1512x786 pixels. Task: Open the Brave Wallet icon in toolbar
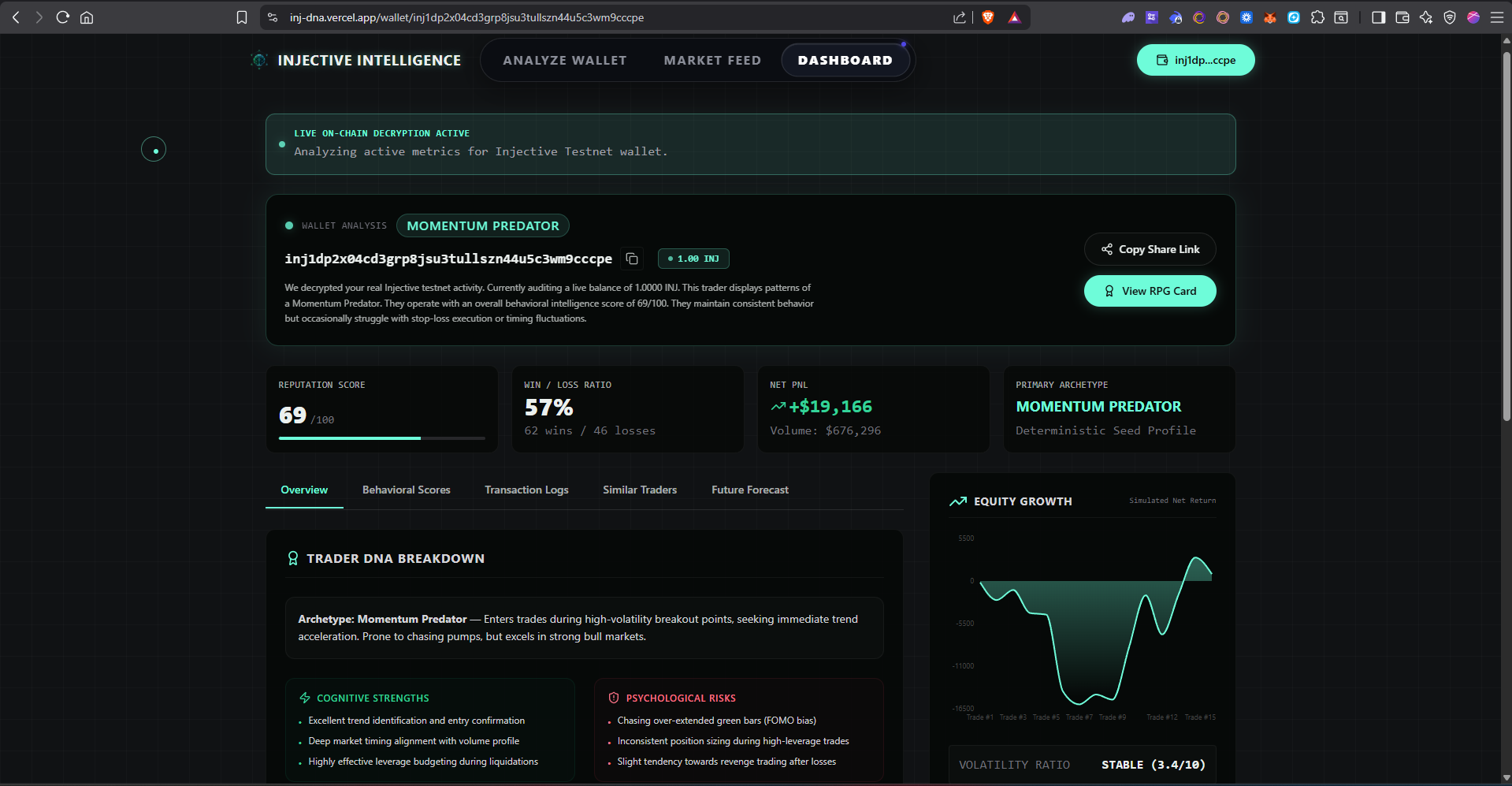1402,17
